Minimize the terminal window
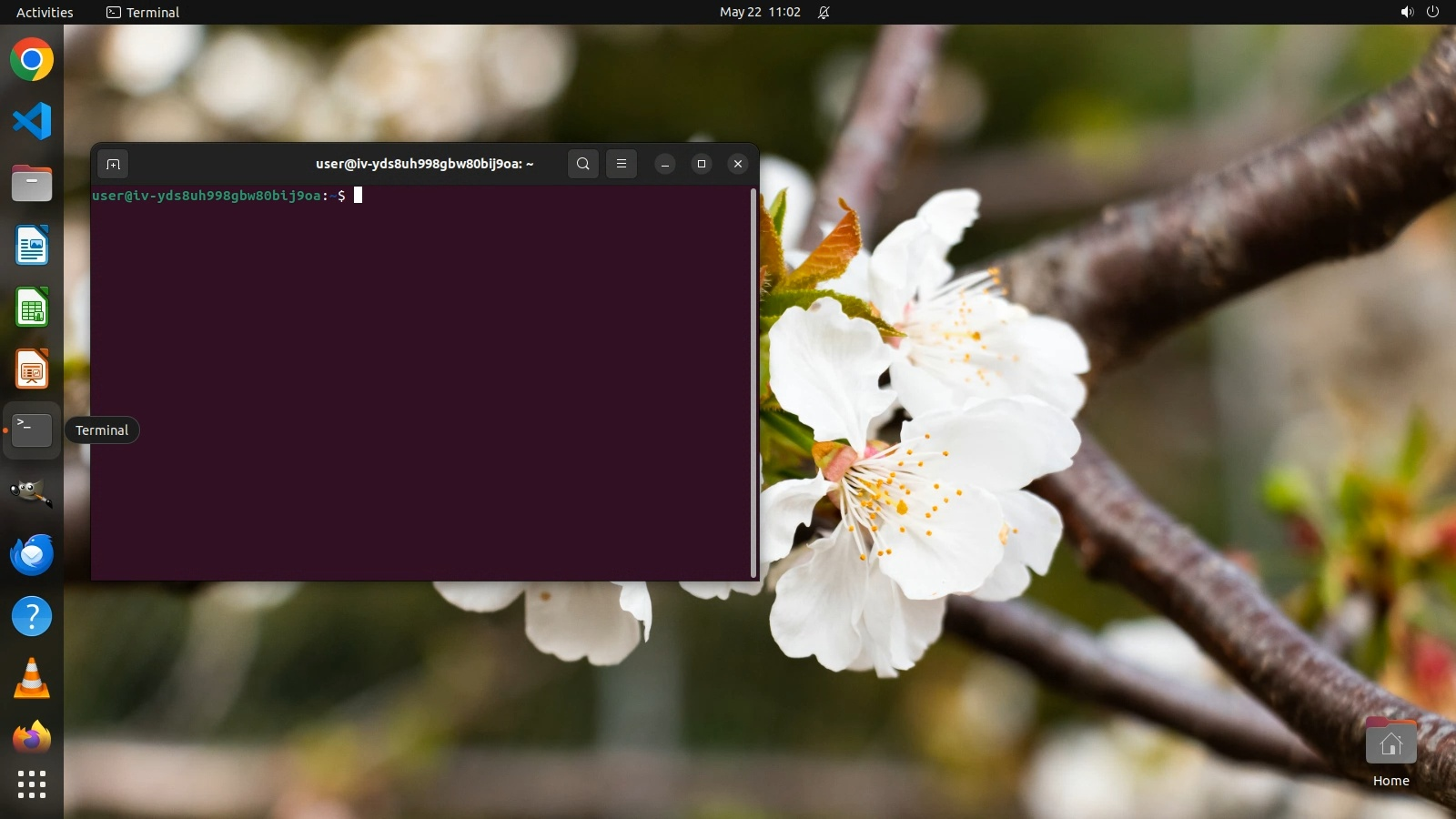The width and height of the screenshot is (1456, 819). 665,165
